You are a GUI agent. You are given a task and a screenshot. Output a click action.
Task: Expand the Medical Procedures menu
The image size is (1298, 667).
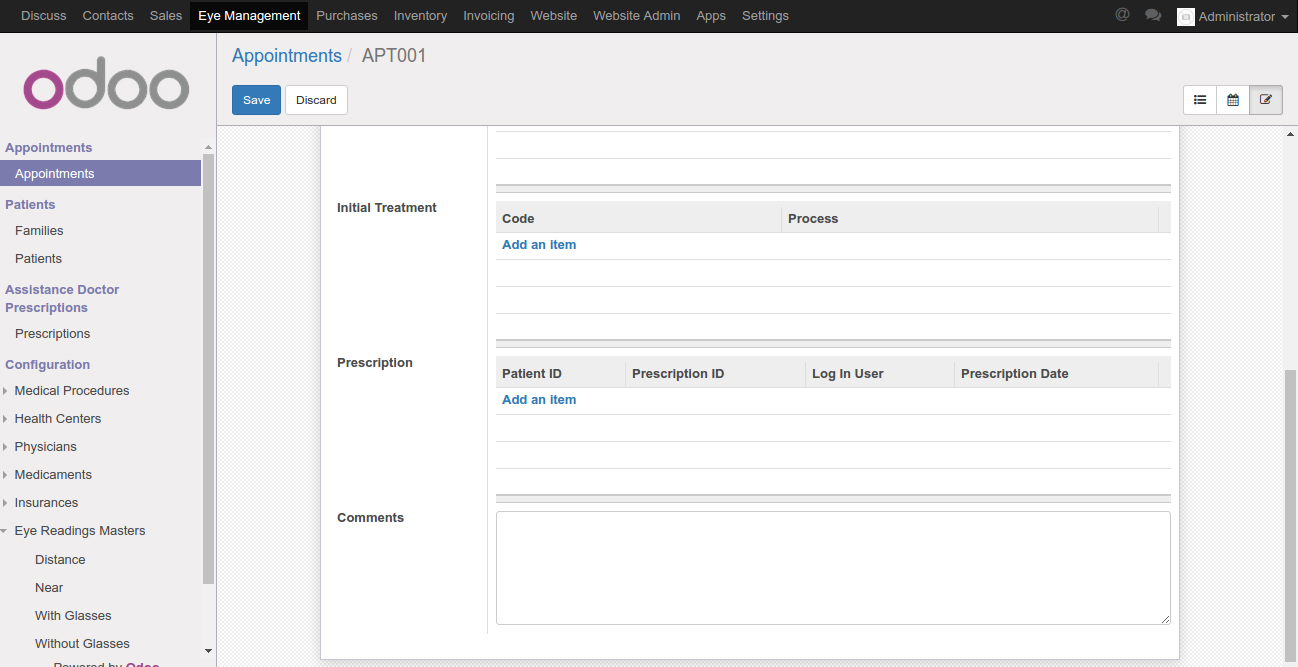coord(72,391)
